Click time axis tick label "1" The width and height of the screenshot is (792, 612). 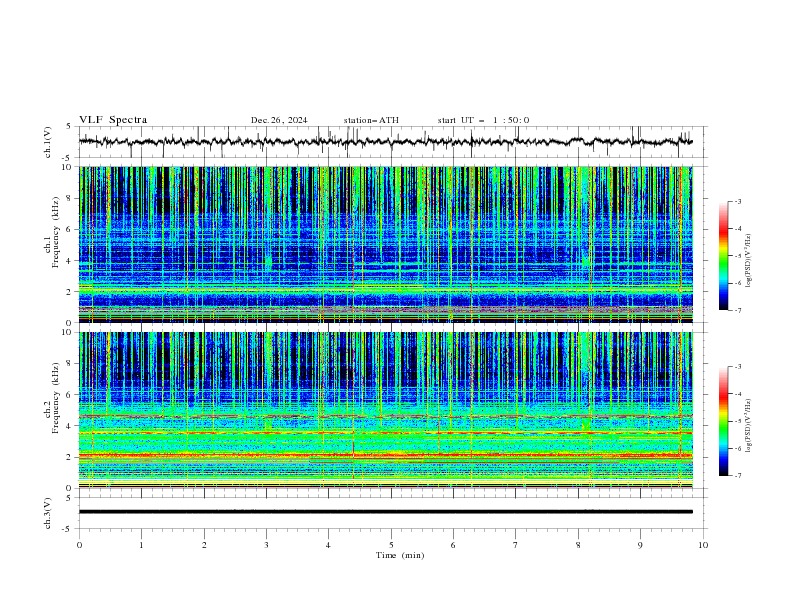pos(141,545)
